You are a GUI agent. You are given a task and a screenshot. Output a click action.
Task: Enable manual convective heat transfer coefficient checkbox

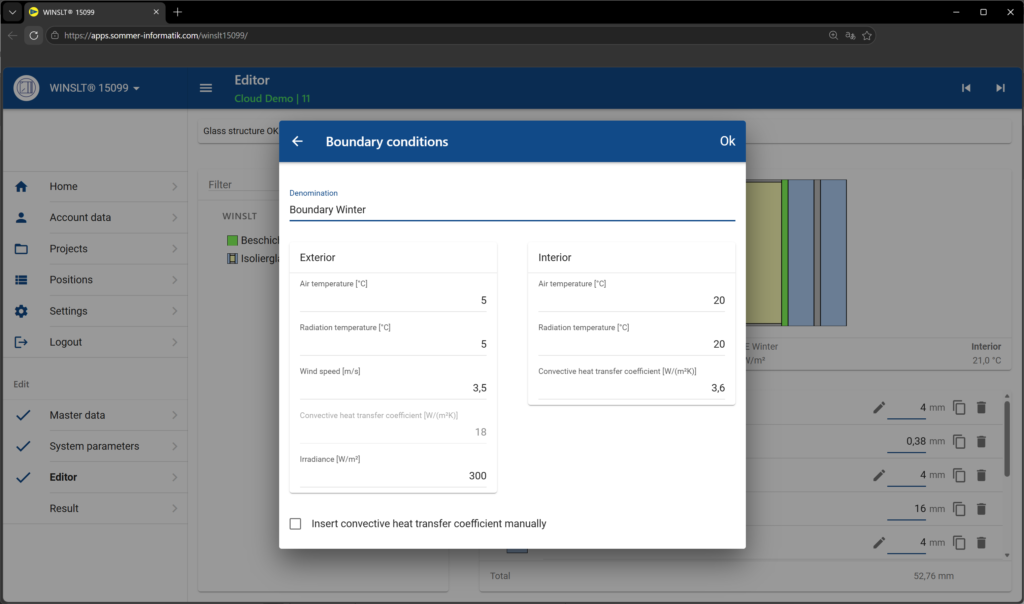click(x=296, y=524)
